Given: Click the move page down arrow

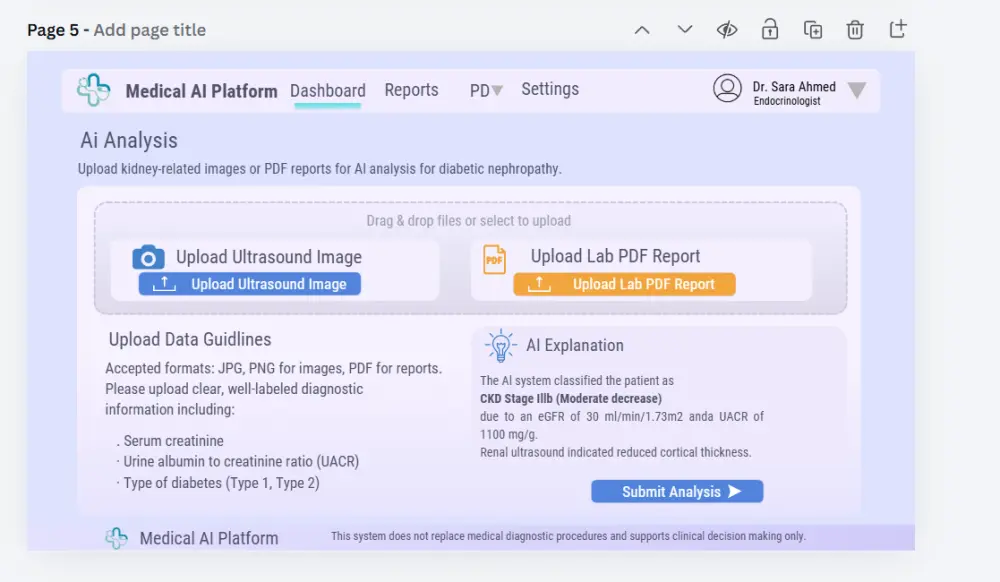Looking at the screenshot, I should click(685, 30).
